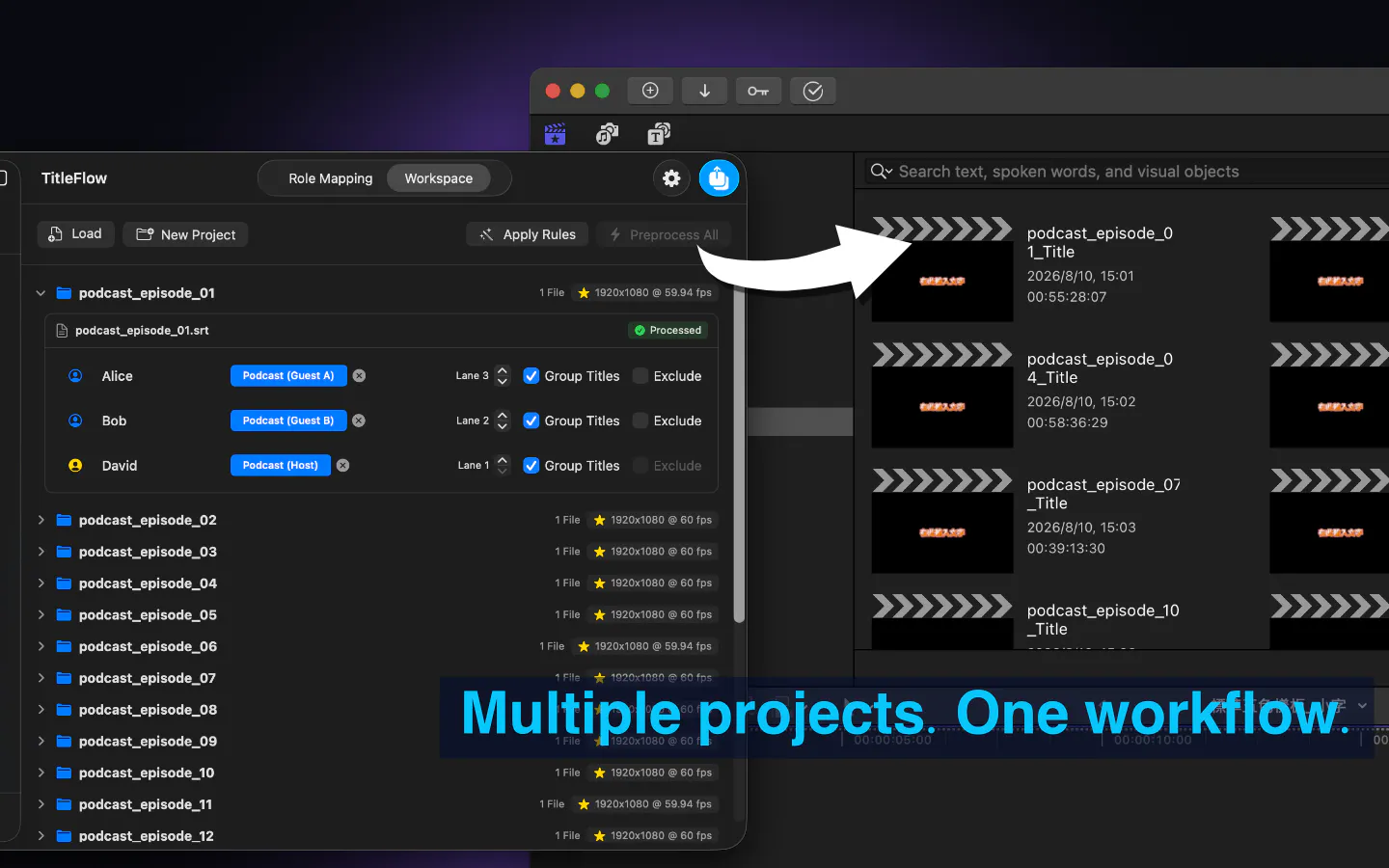Click the TitleFlow project list scrollbar
The width and height of the screenshot is (1389, 868).
tap(739, 453)
